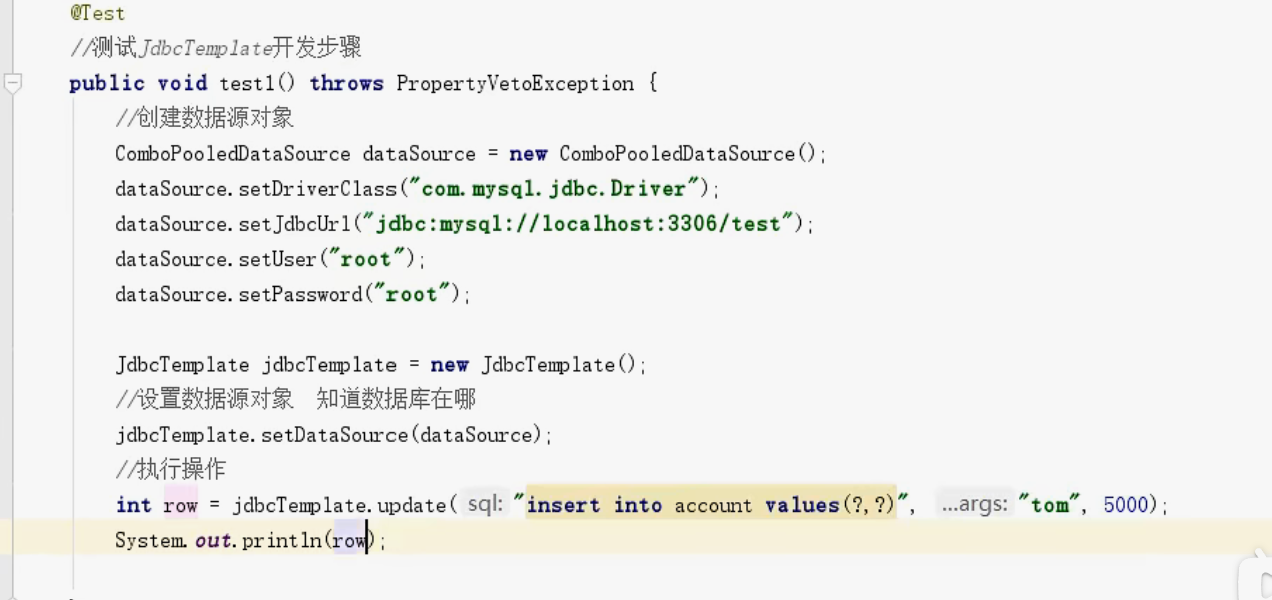Click "new" before JdbcTemplate()

click(450, 365)
